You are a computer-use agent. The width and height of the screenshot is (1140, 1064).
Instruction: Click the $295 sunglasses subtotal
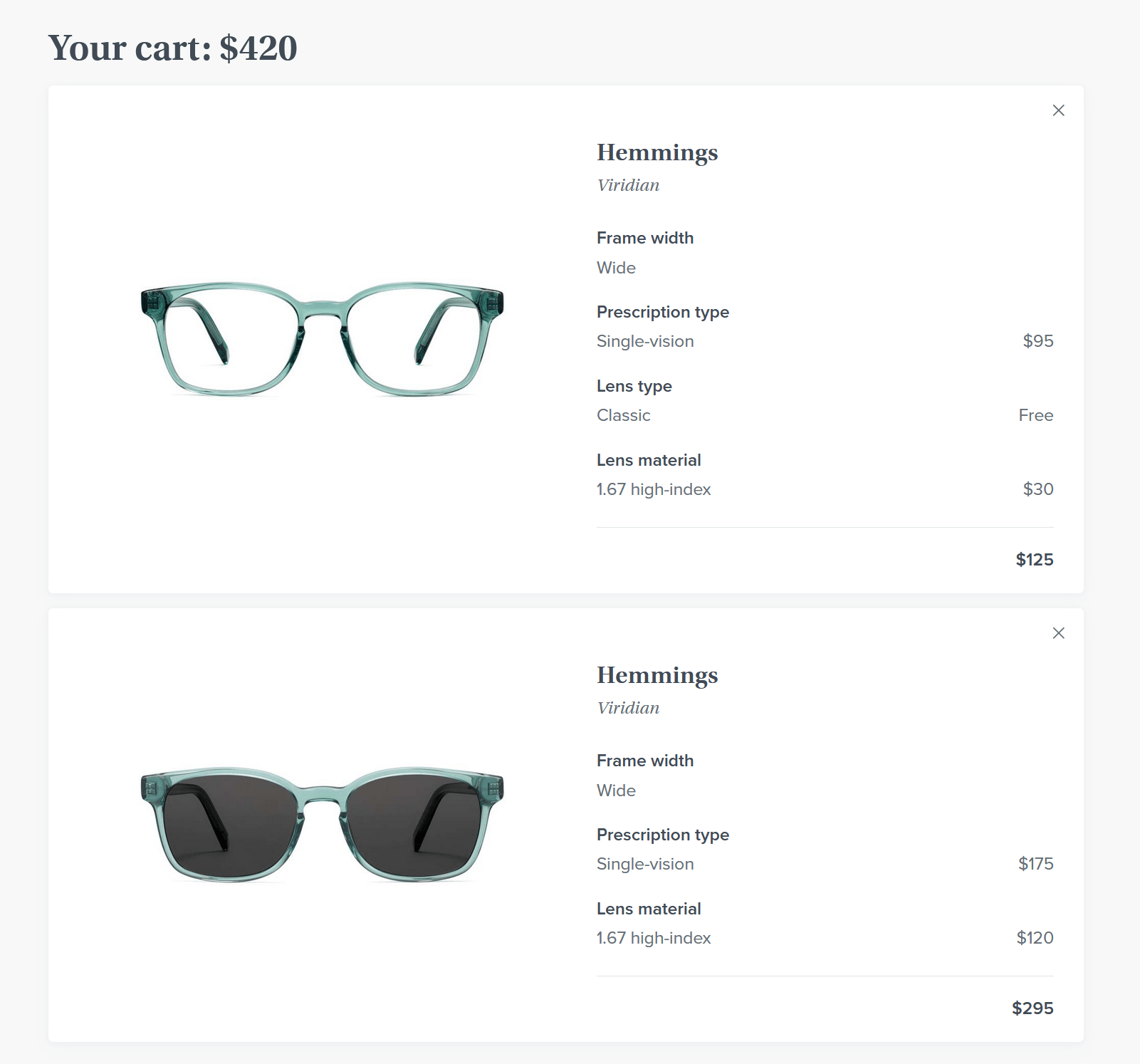point(1032,1008)
